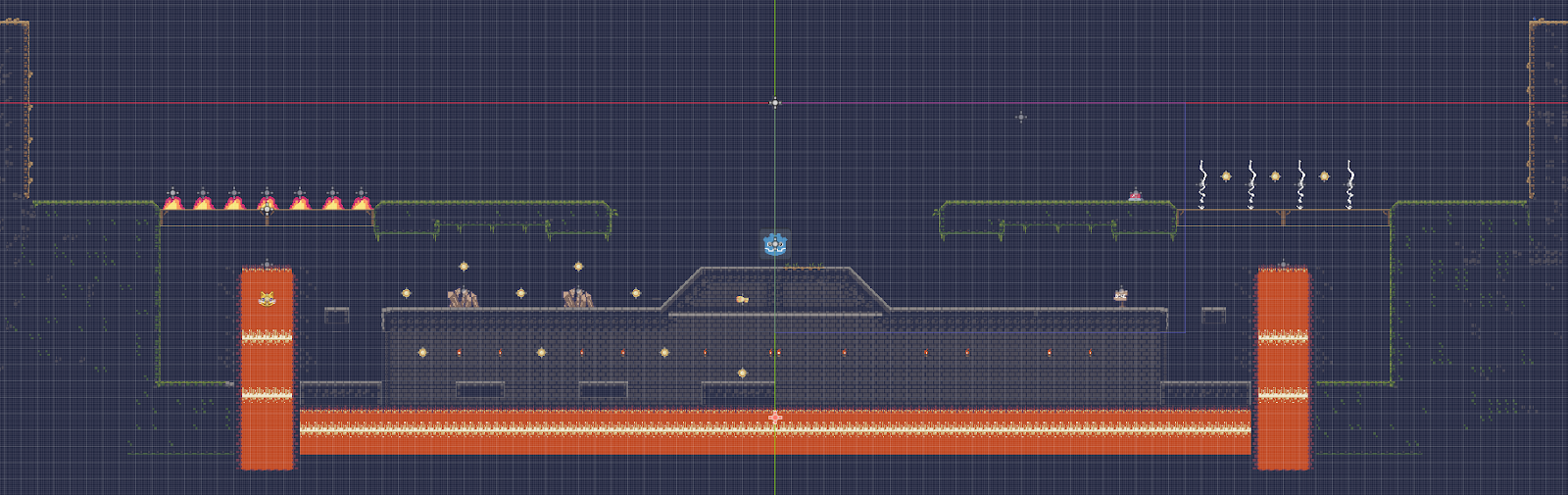Select the right crystal rock on the roof
The width and height of the screenshot is (1568, 495).
coord(577,298)
